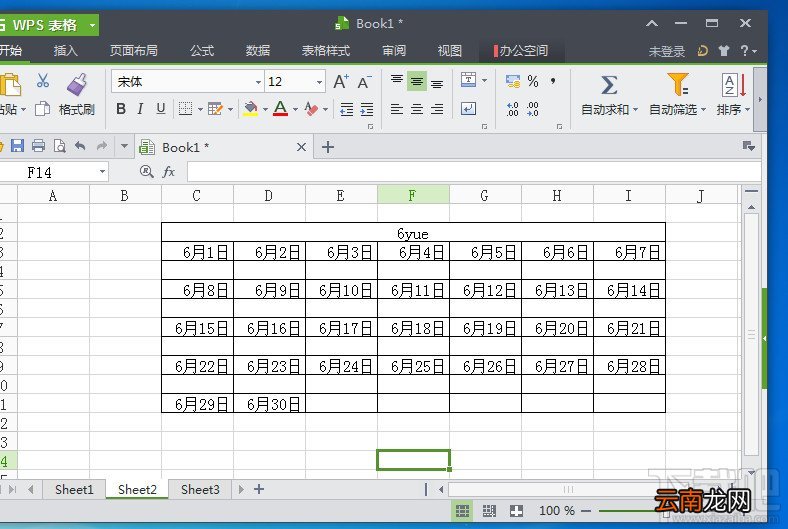
Task: Toggle italic formatting
Action: pyautogui.click(x=141, y=109)
